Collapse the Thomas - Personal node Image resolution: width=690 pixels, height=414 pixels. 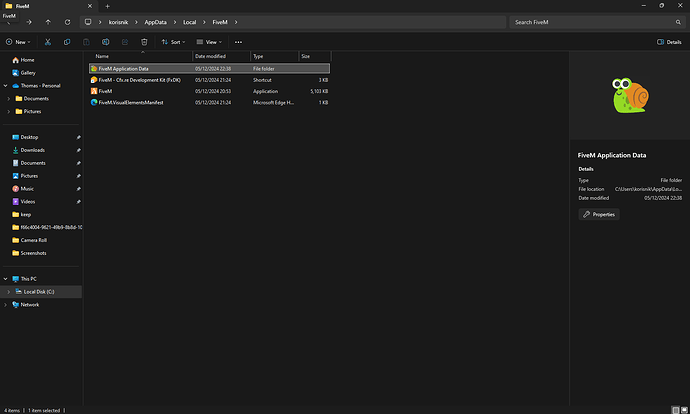click(5, 85)
